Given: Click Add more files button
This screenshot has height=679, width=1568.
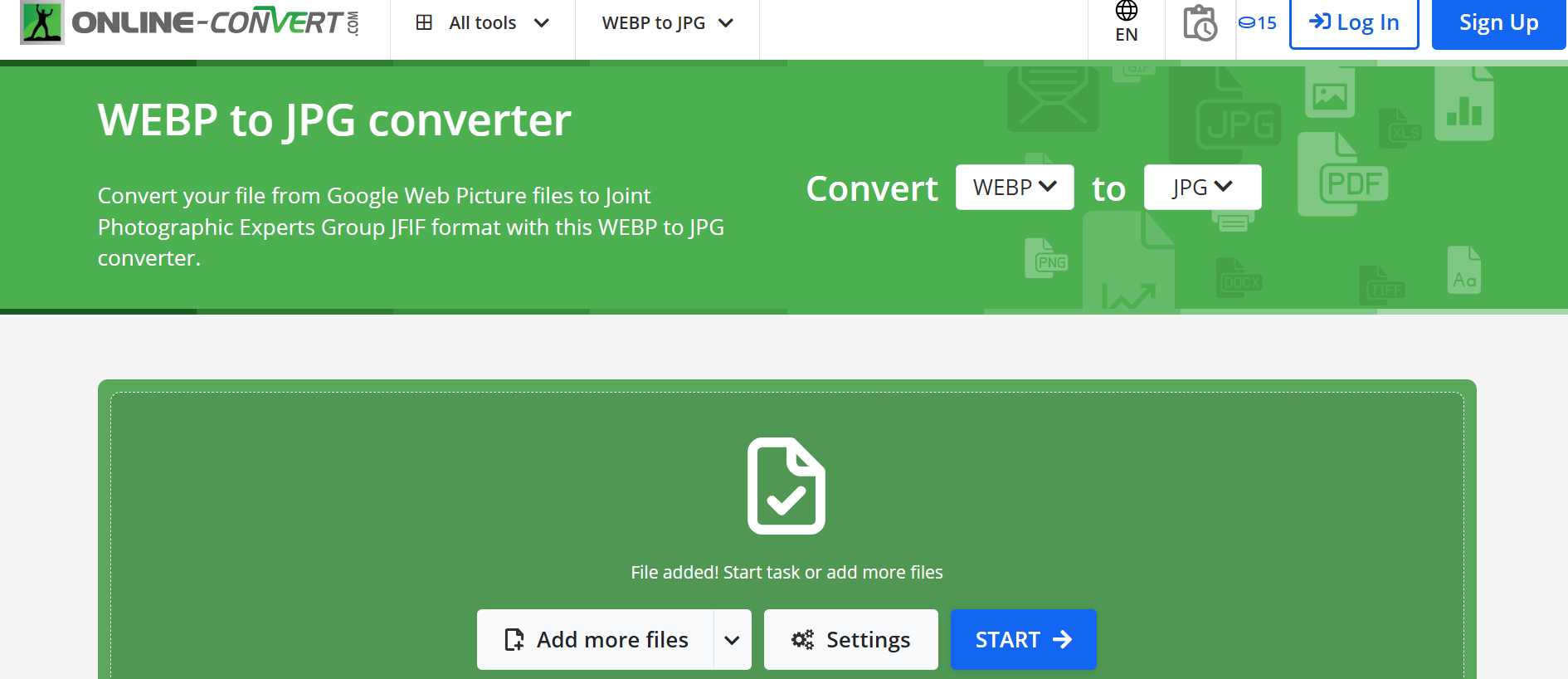Looking at the screenshot, I should (596, 640).
